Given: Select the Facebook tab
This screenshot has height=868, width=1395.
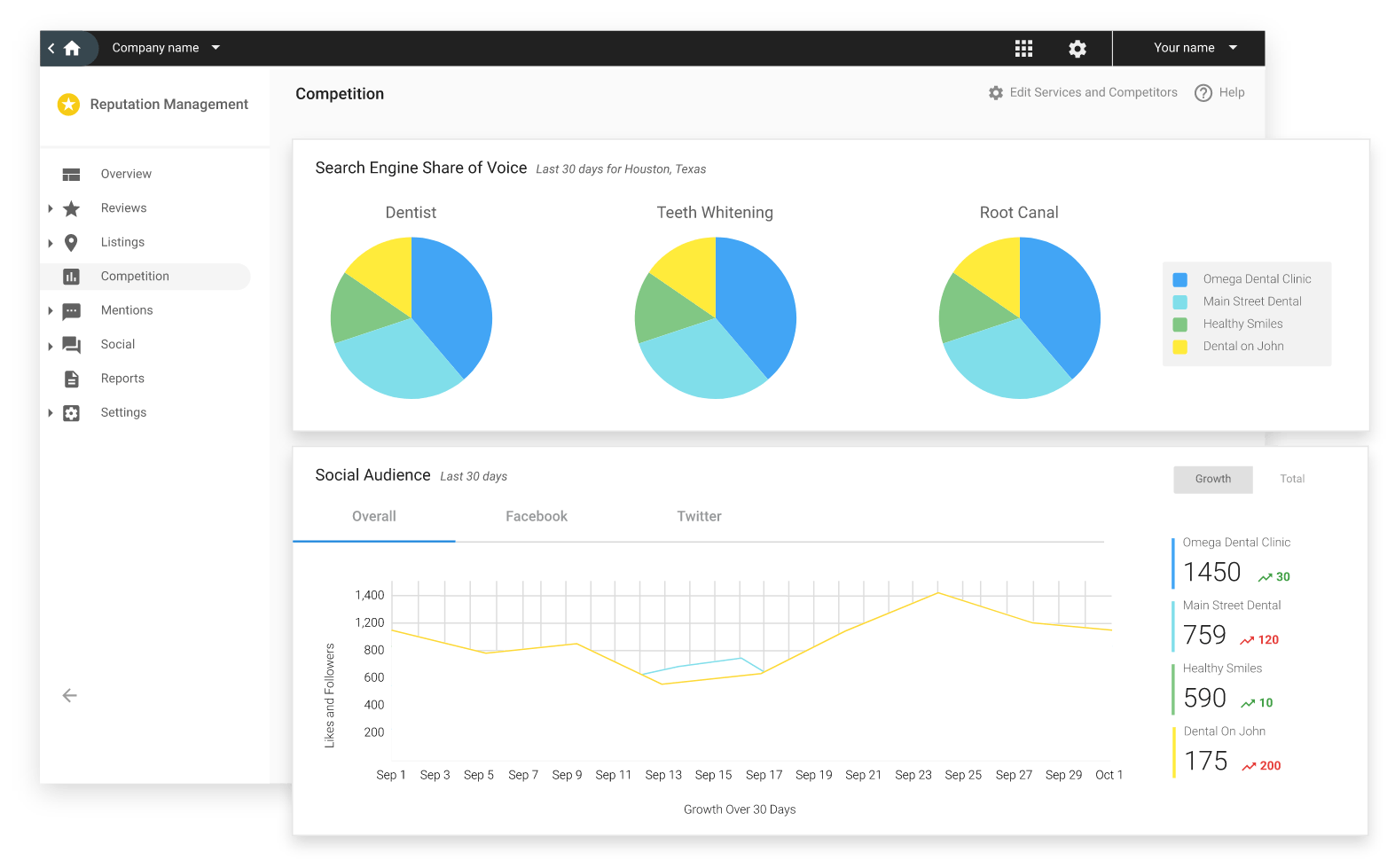Looking at the screenshot, I should [x=537, y=517].
